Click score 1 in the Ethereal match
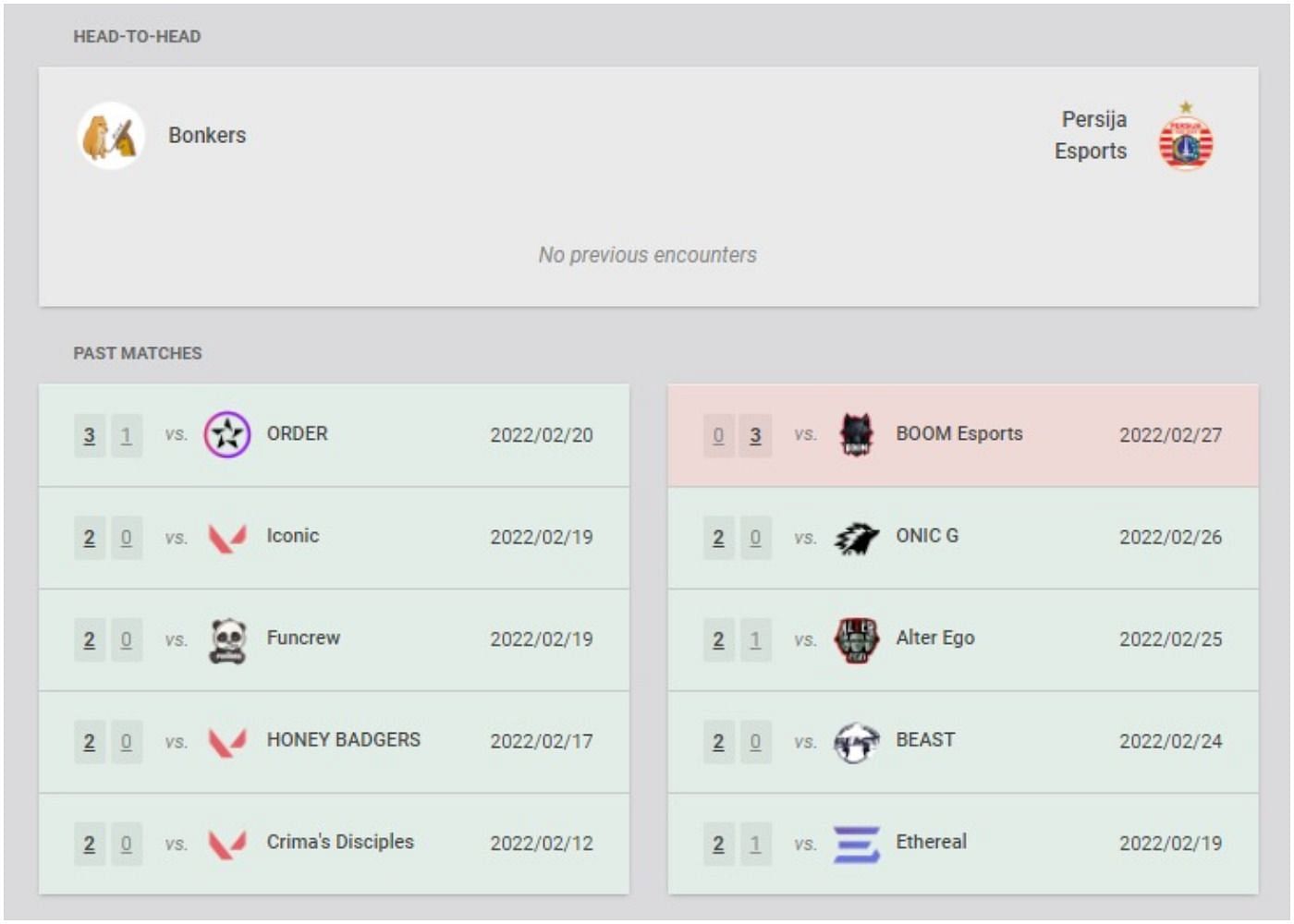The width and height of the screenshot is (1294, 924). click(x=755, y=844)
